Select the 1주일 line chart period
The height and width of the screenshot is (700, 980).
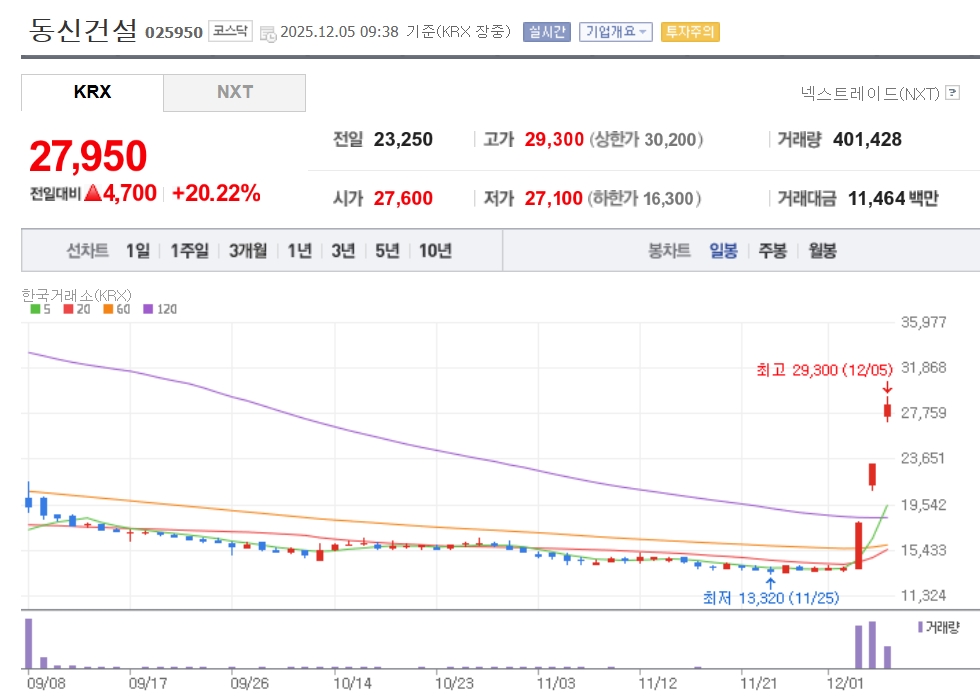pos(189,251)
